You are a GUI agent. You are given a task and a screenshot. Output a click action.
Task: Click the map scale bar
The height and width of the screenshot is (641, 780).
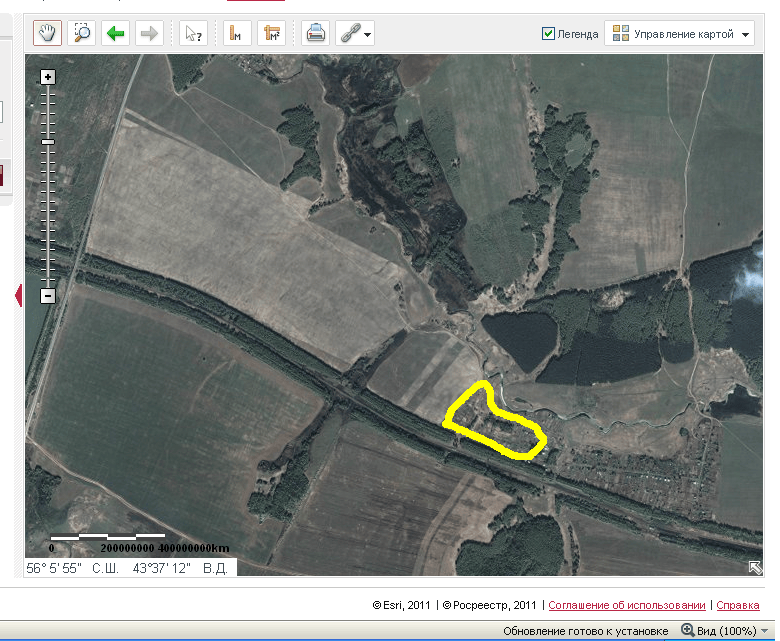(x=108, y=537)
